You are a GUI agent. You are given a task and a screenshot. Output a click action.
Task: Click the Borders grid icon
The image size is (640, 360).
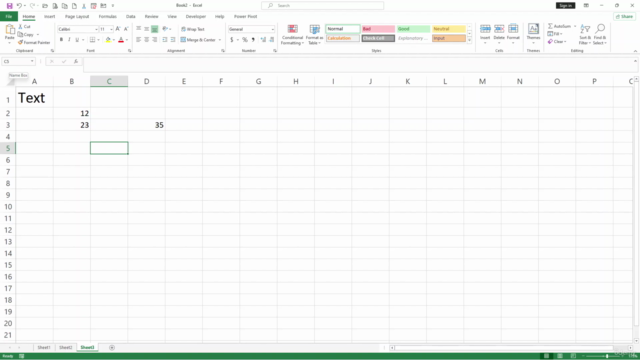tap(93, 40)
